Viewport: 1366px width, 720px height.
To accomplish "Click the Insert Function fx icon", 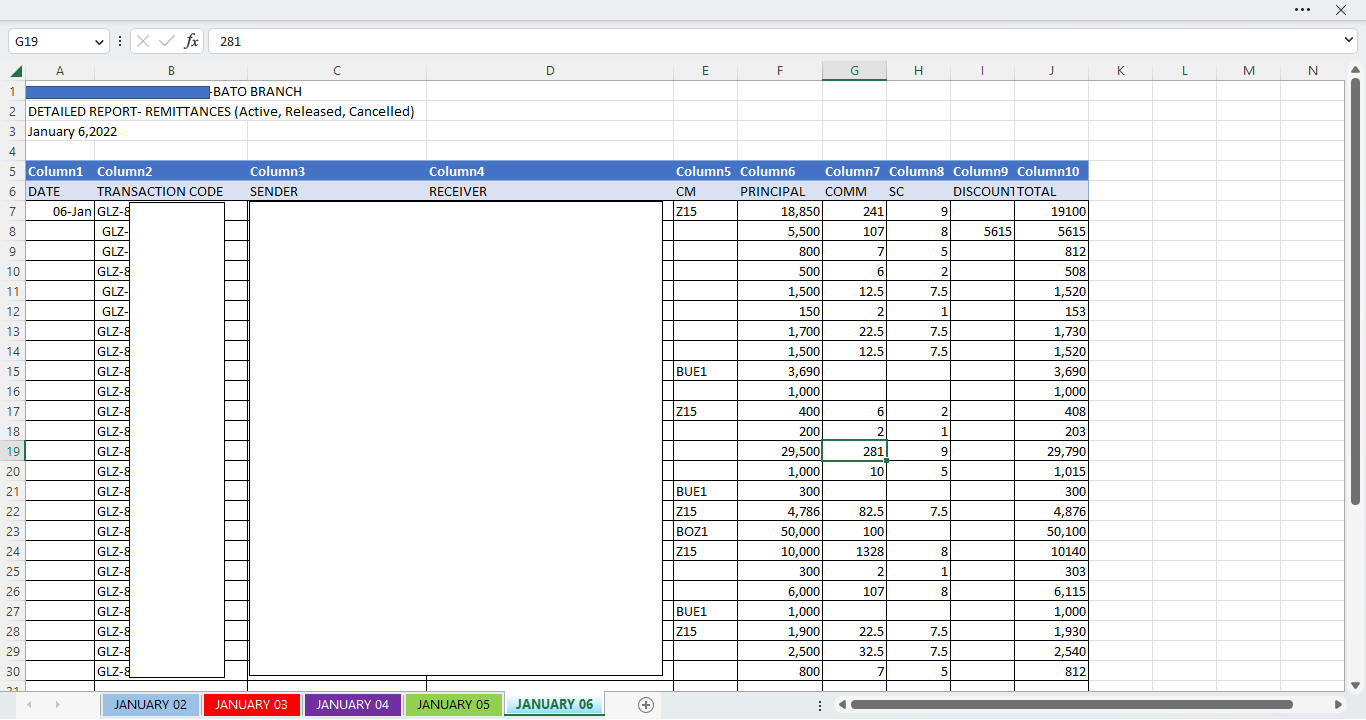I will click(191, 41).
